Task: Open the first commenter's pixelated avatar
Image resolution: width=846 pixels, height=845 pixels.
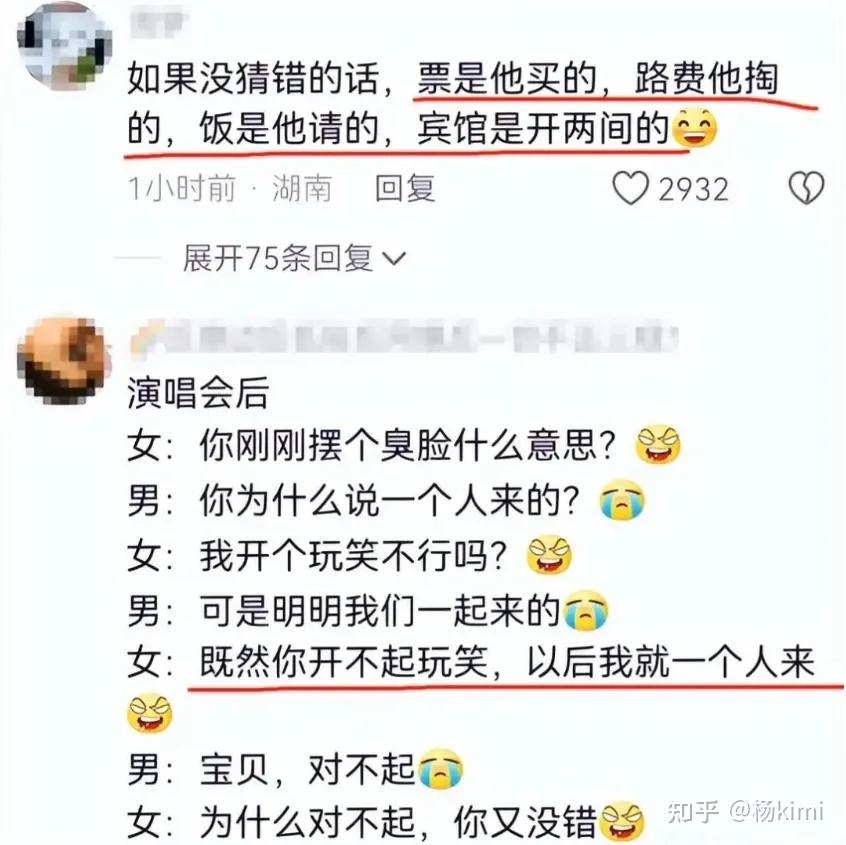Action: click(x=64, y=45)
